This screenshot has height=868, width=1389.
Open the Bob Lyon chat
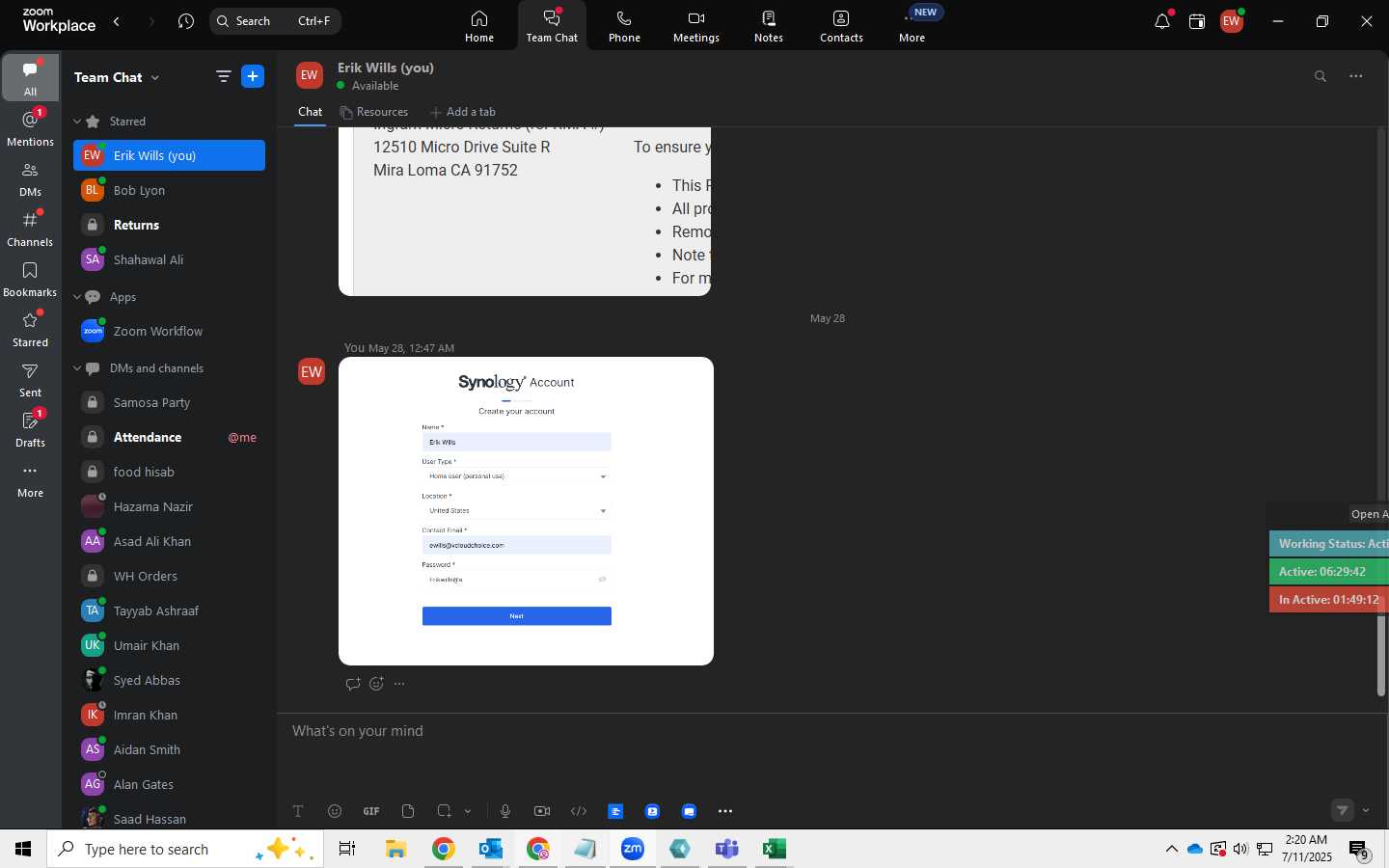[169, 190]
